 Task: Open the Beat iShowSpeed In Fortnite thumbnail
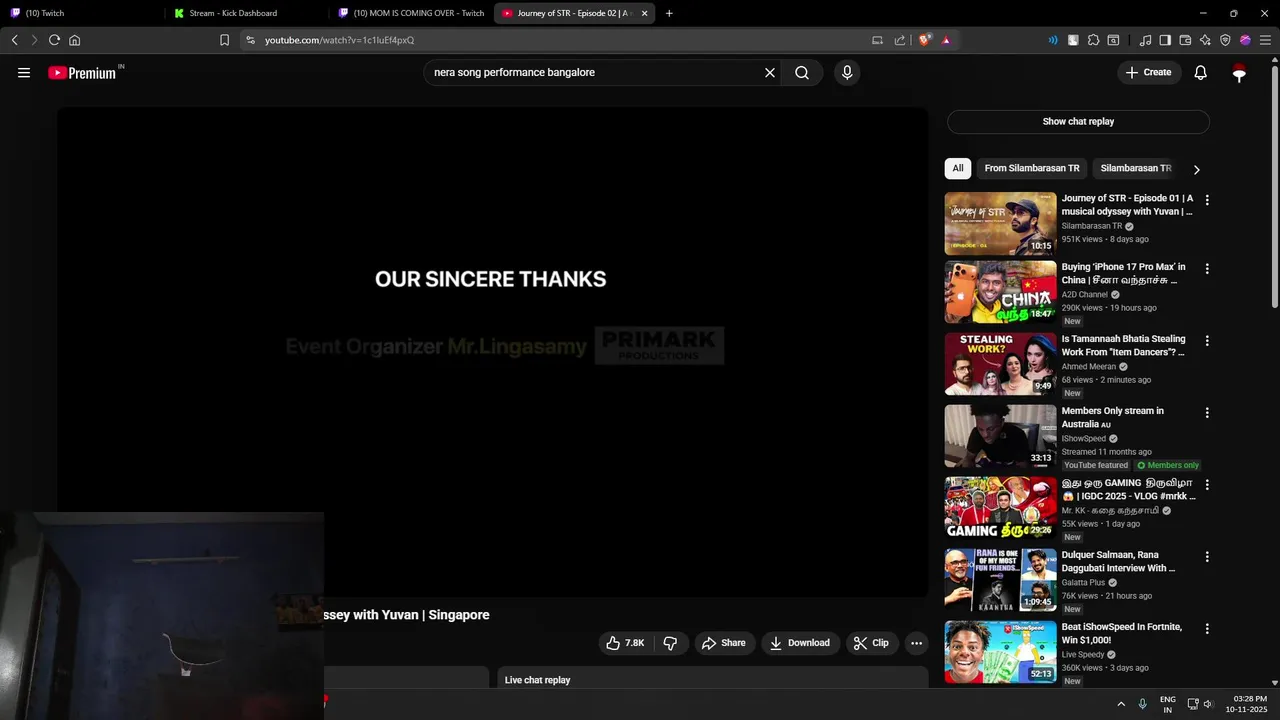1000,652
